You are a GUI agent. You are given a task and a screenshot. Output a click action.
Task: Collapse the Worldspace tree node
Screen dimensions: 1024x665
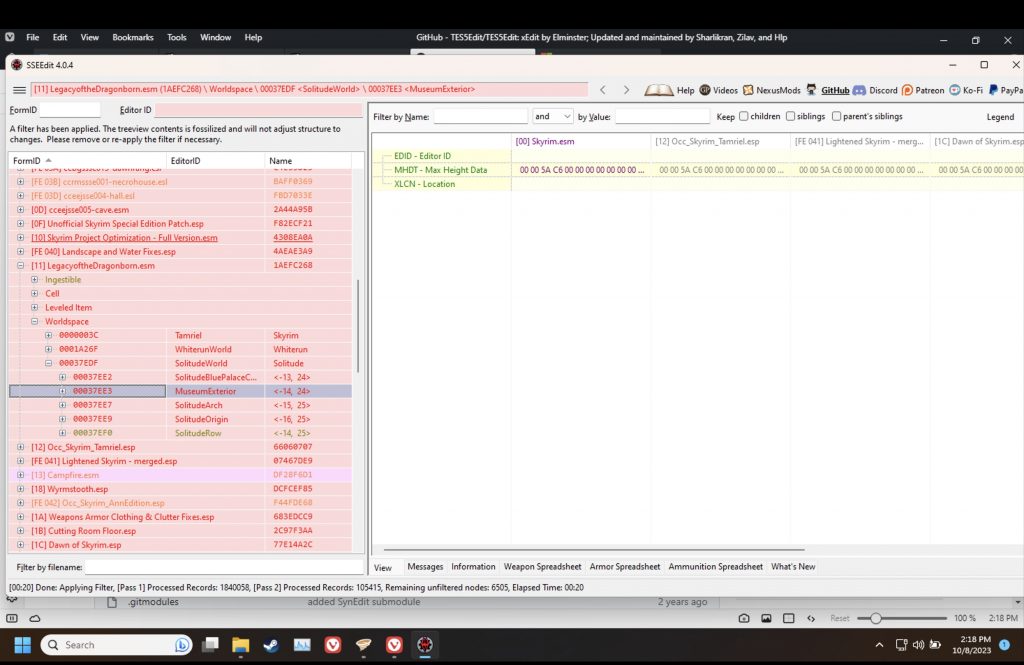(x=35, y=322)
